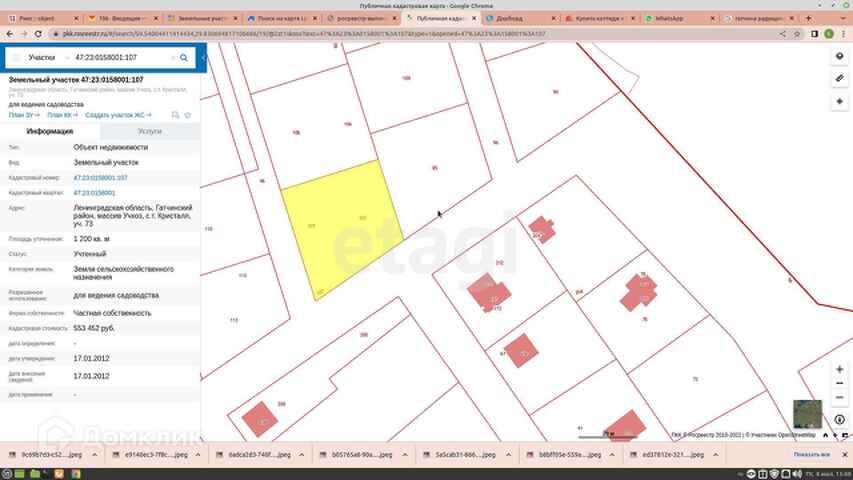Clear the search field with the x icon
The height and width of the screenshot is (480, 853).
(x=173, y=58)
